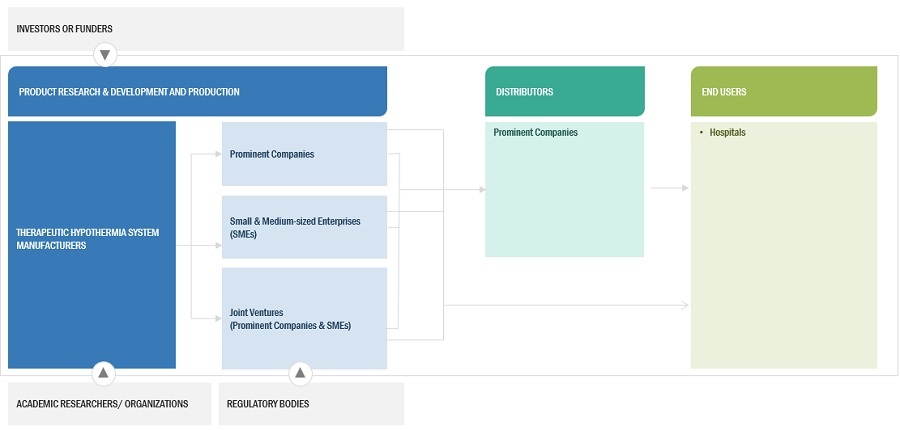Click the Prominent Companies manufacturer box
Image resolution: width=900 pixels, height=430 pixels.
point(304,154)
